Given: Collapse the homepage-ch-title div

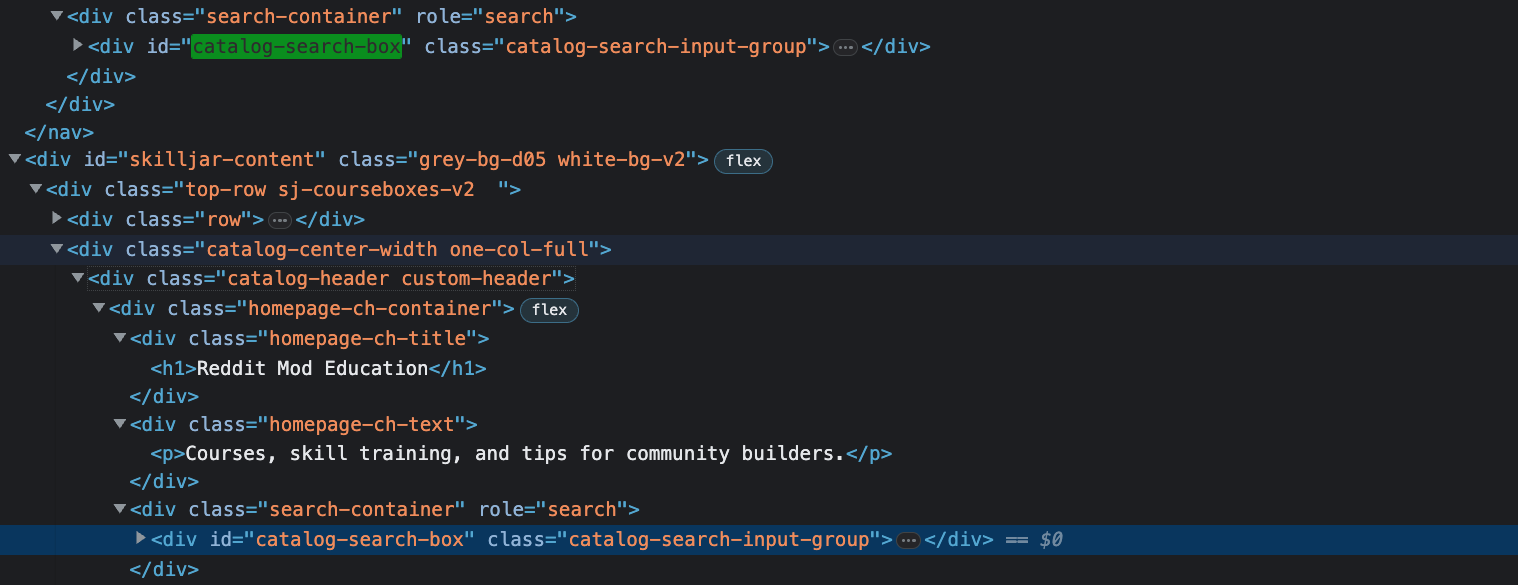Looking at the screenshot, I should click(x=120, y=338).
